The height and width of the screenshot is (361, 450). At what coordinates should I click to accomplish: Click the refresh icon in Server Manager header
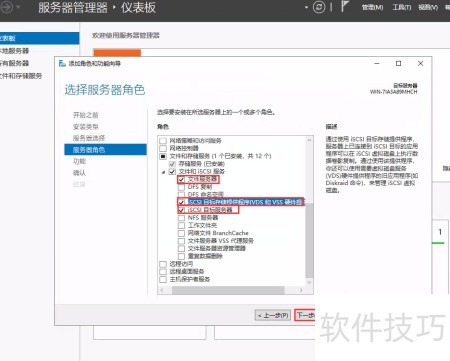point(319,7)
